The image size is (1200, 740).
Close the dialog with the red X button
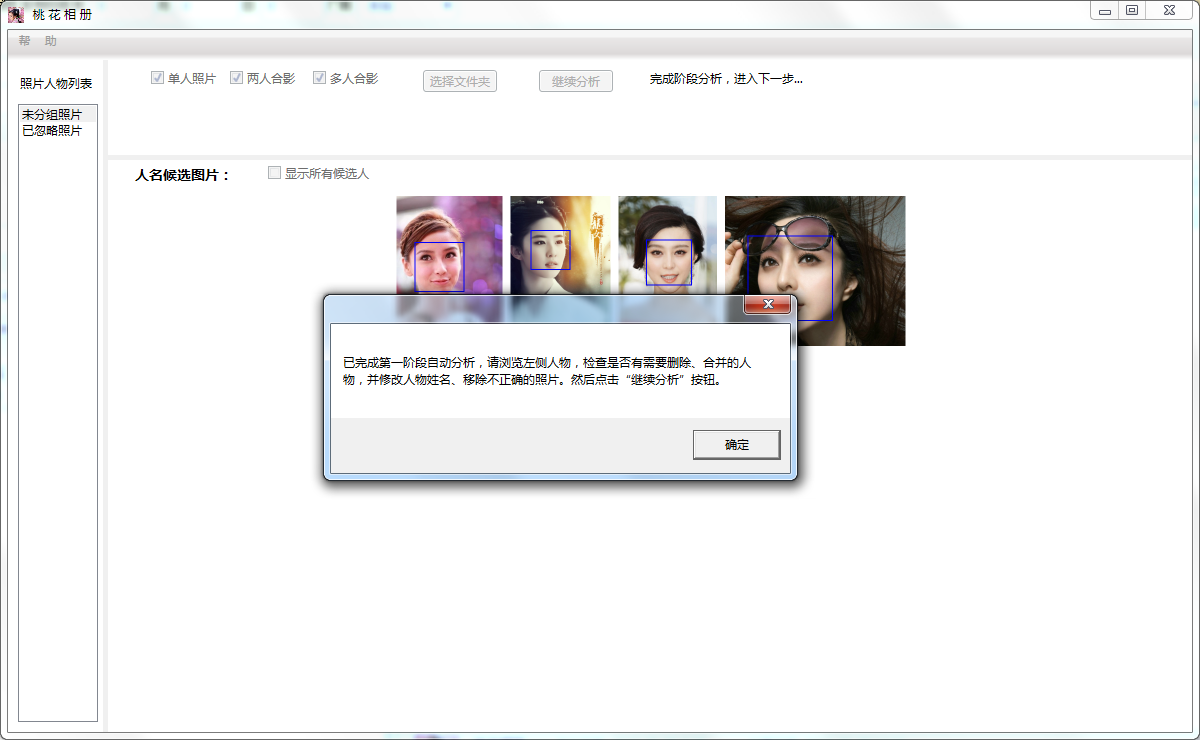click(768, 304)
